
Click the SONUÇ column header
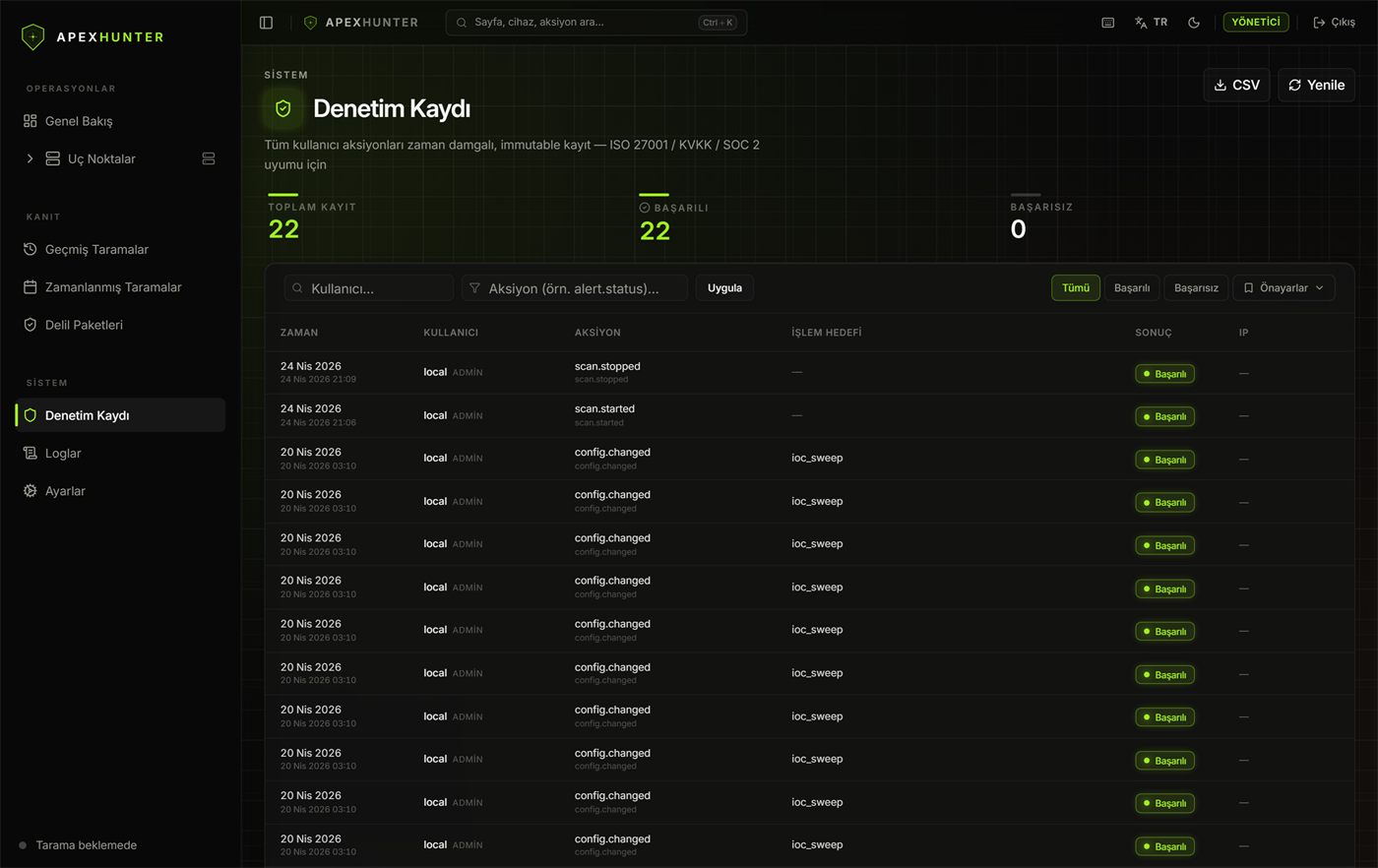coord(1154,333)
